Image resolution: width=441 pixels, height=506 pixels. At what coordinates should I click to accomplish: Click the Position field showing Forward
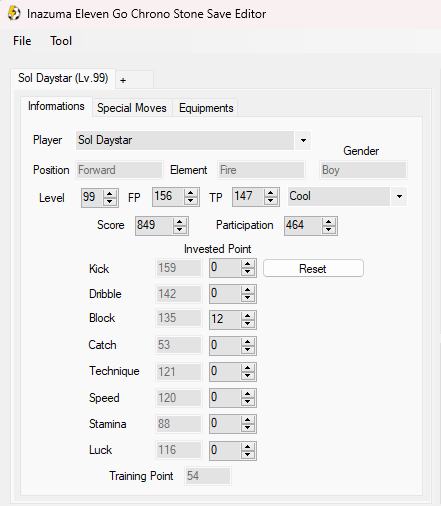tap(119, 170)
